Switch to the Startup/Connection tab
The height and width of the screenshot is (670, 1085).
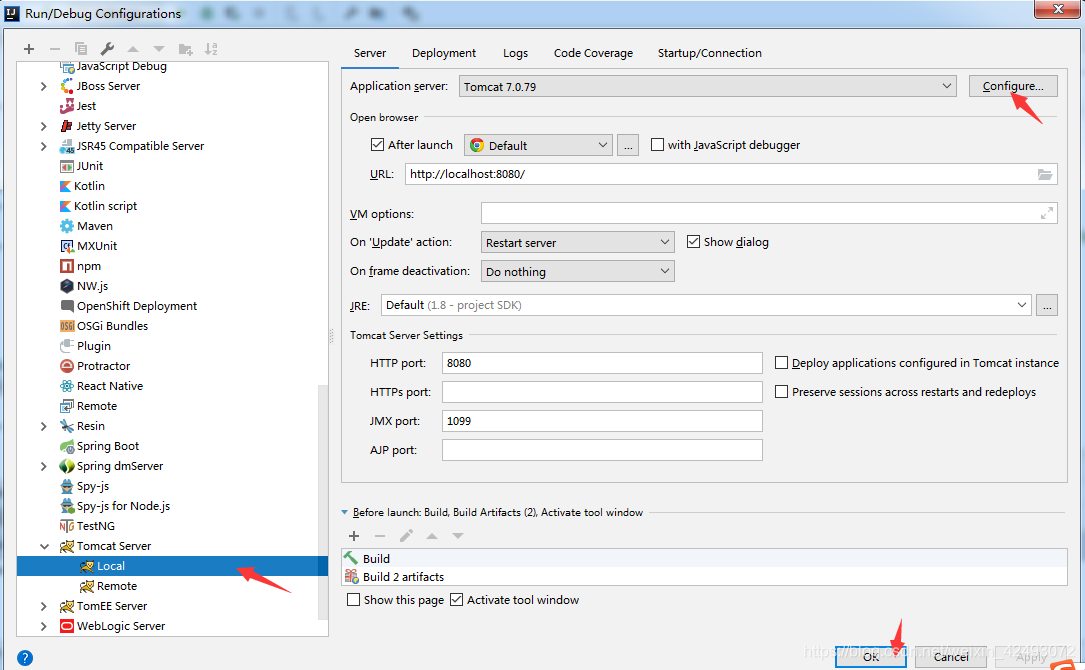709,53
